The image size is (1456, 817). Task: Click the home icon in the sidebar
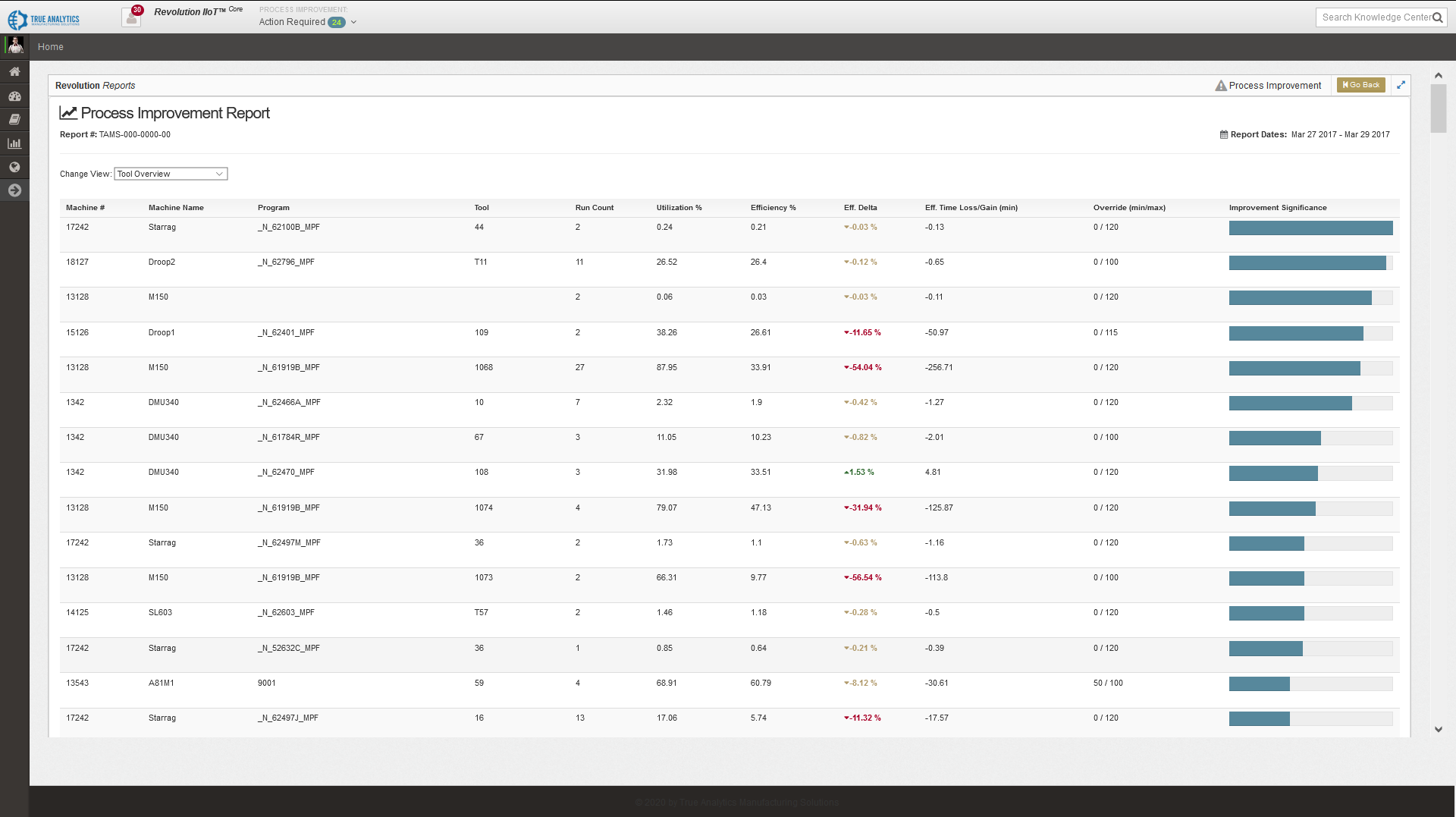click(x=14, y=71)
